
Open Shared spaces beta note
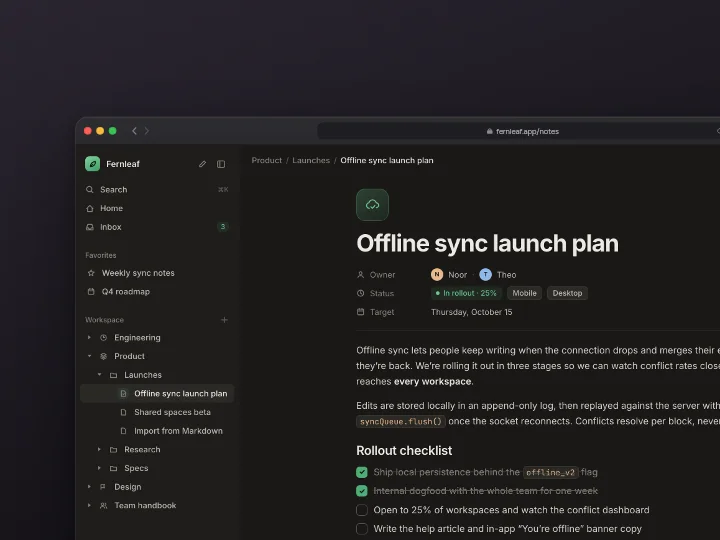click(157, 412)
